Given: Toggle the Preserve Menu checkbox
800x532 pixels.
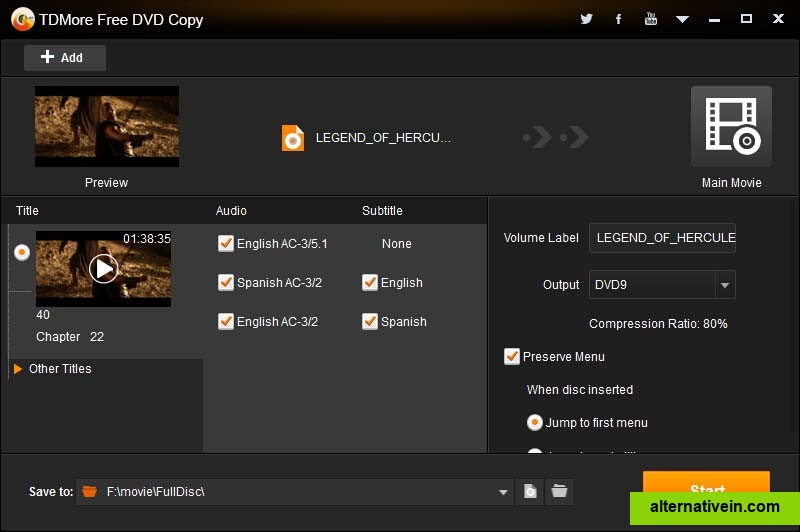Looking at the screenshot, I should tap(512, 356).
